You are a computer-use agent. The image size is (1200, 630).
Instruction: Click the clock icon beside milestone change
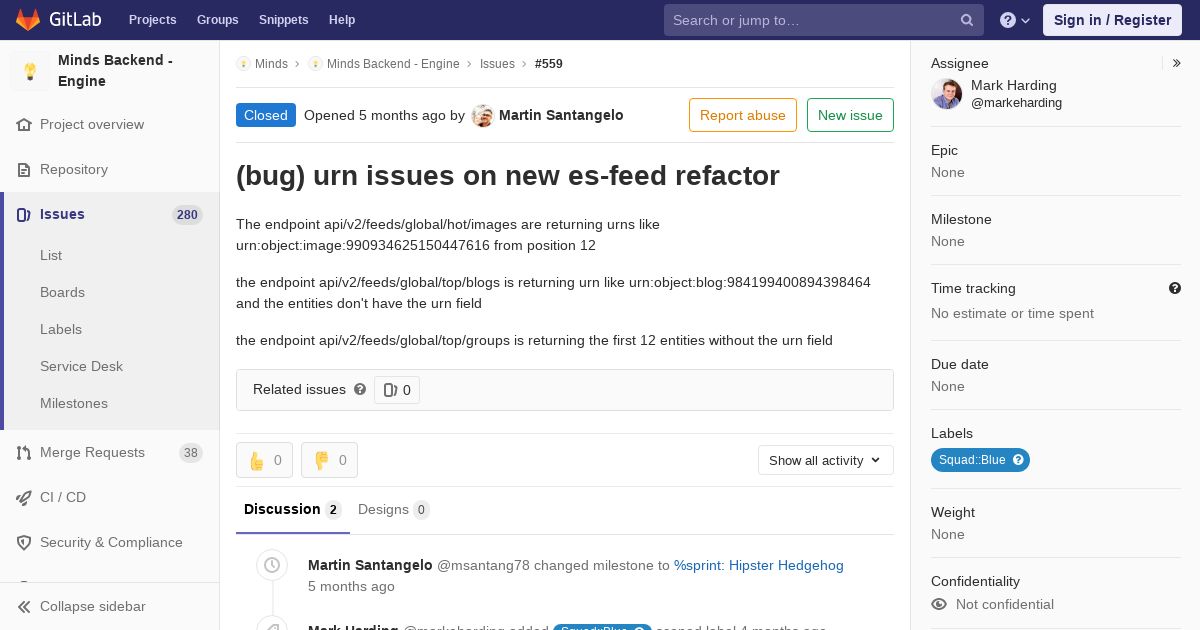272,565
